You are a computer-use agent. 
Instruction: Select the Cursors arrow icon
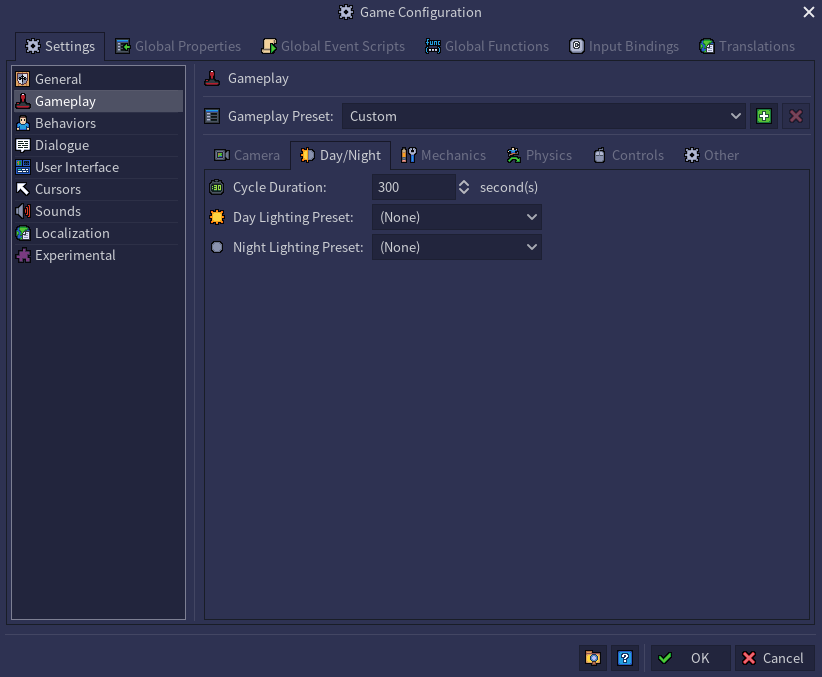(23, 189)
